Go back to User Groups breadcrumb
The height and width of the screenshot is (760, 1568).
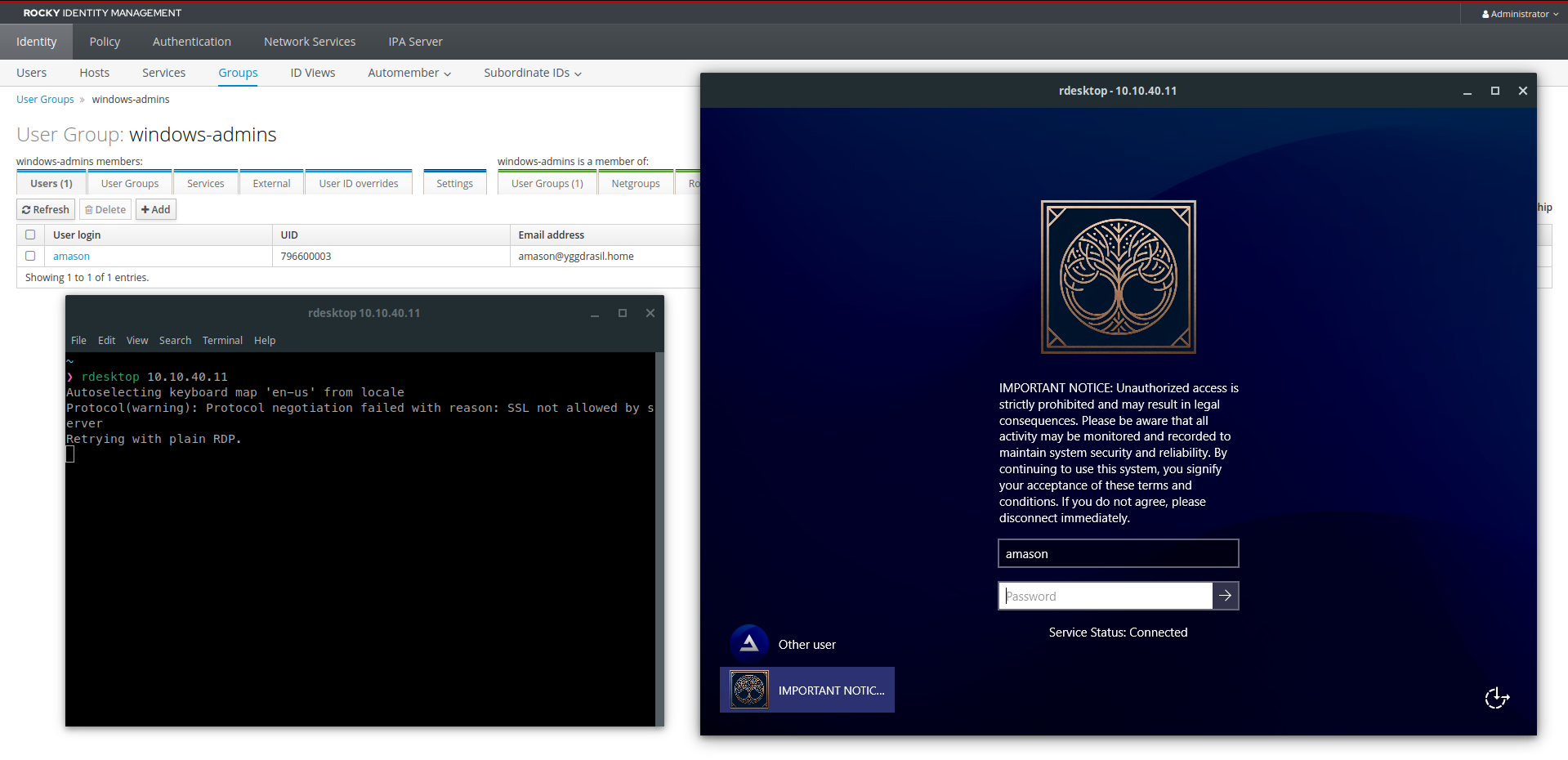coord(45,99)
